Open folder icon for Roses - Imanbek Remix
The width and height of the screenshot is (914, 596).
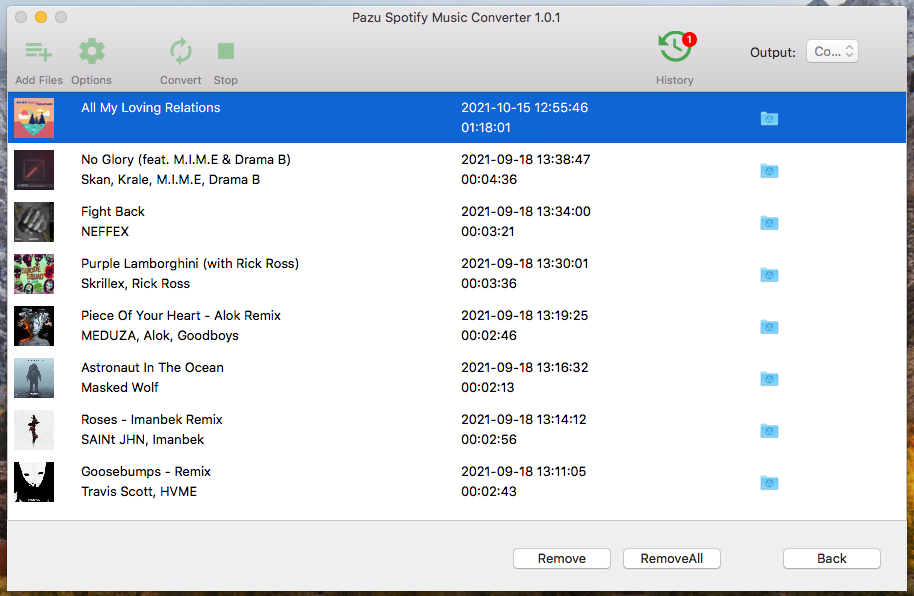(x=769, y=430)
